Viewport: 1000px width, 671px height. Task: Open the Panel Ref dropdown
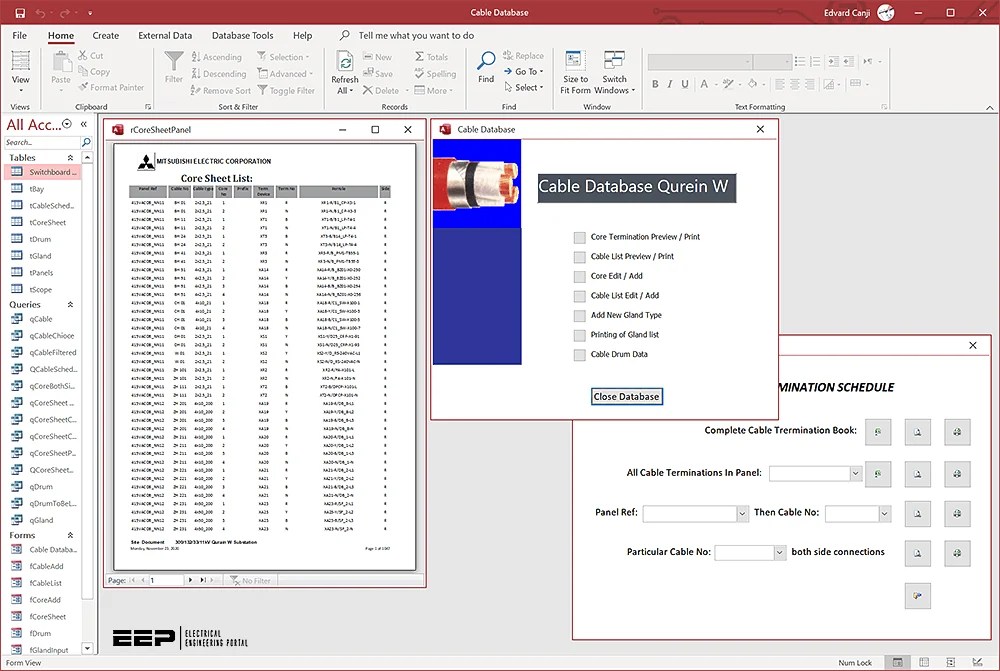(x=740, y=513)
